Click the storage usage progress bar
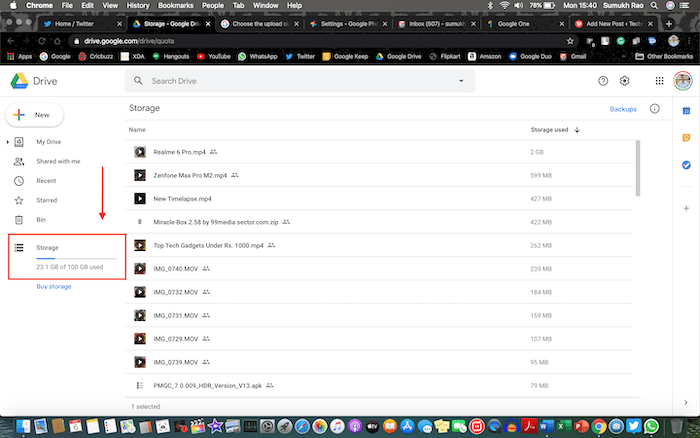The width and height of the screenshot is (700, 438). click(x=76, y=258)
